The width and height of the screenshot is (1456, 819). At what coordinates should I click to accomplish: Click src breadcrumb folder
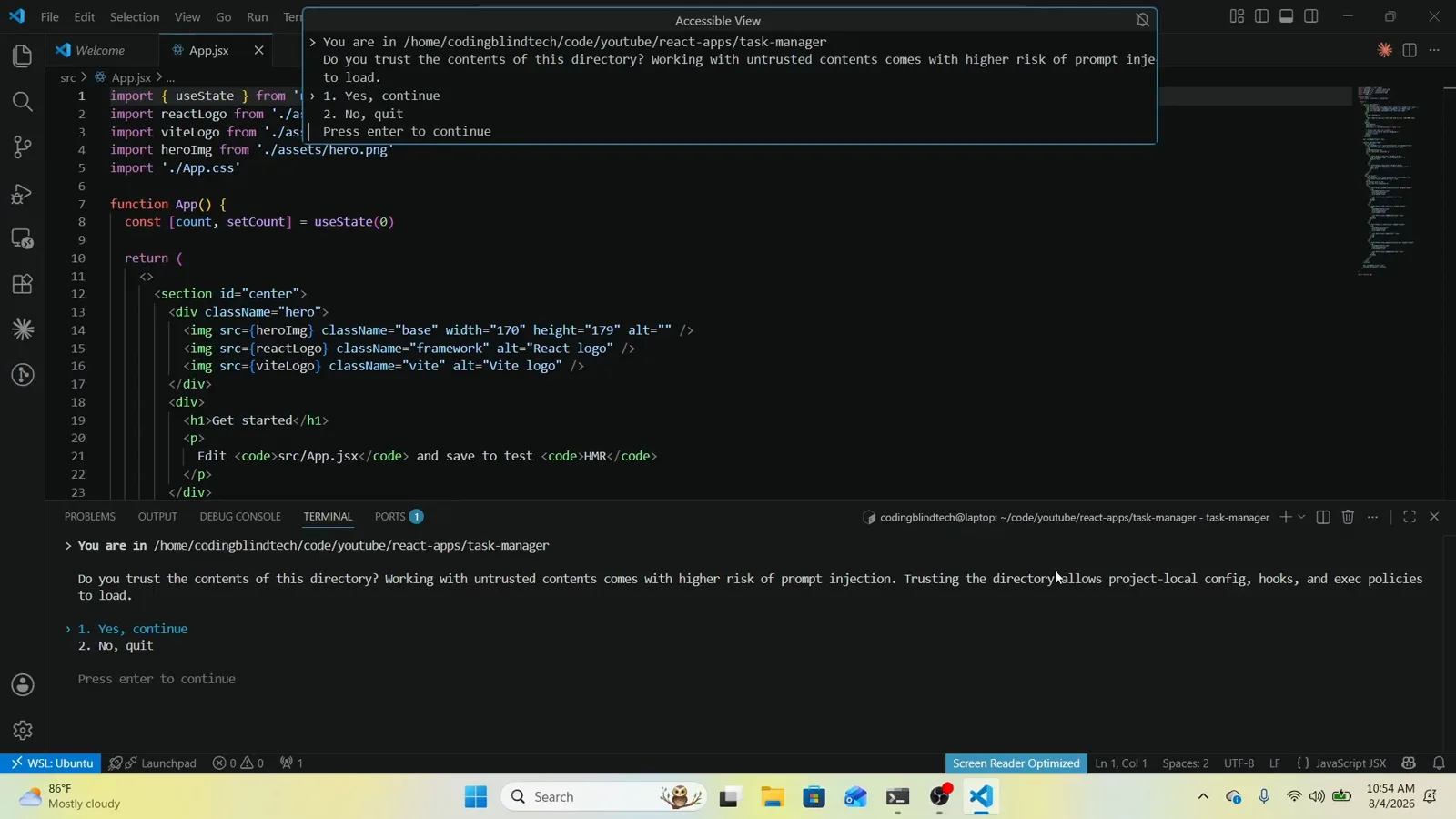68,78
